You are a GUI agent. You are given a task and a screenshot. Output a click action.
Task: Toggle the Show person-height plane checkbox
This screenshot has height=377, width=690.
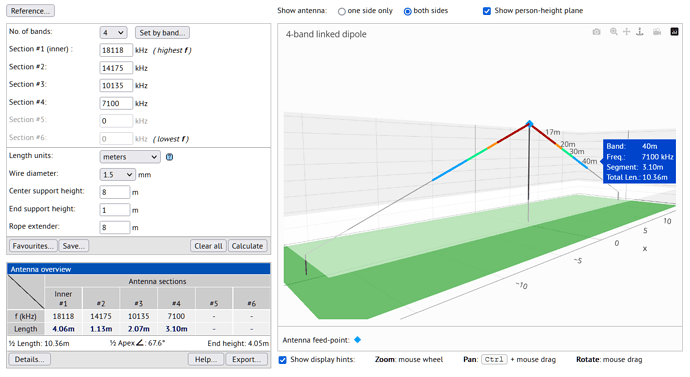(x=487, y=11)
